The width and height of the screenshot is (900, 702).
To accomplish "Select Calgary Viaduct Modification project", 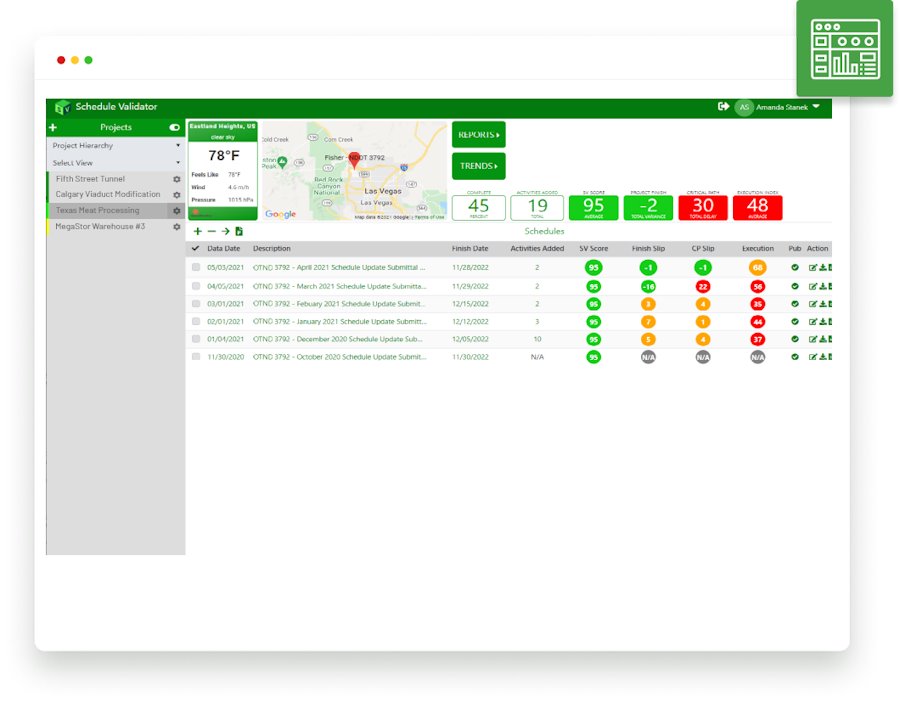I will (108, 195).
